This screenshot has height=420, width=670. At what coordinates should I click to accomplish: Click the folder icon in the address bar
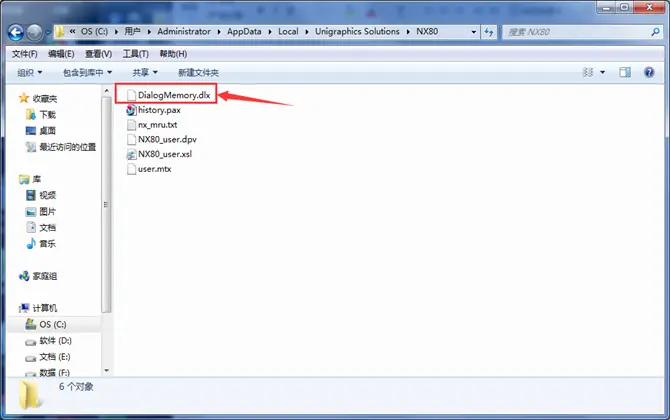(x=60, y=32)
